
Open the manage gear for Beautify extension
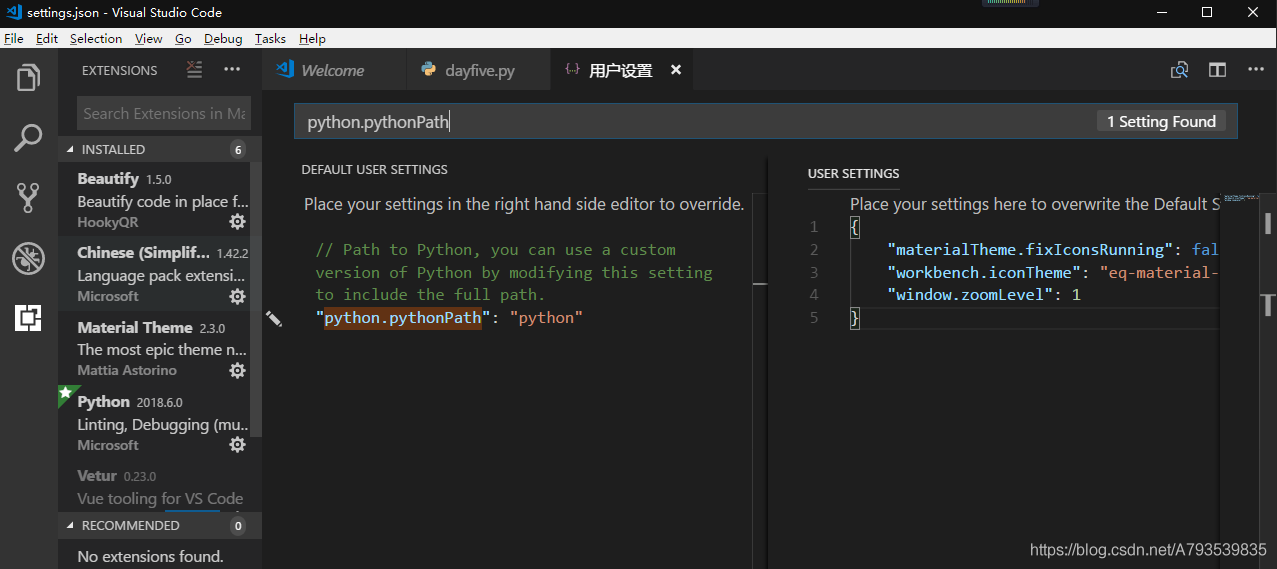pyautogui.click(x=238, y=222)
